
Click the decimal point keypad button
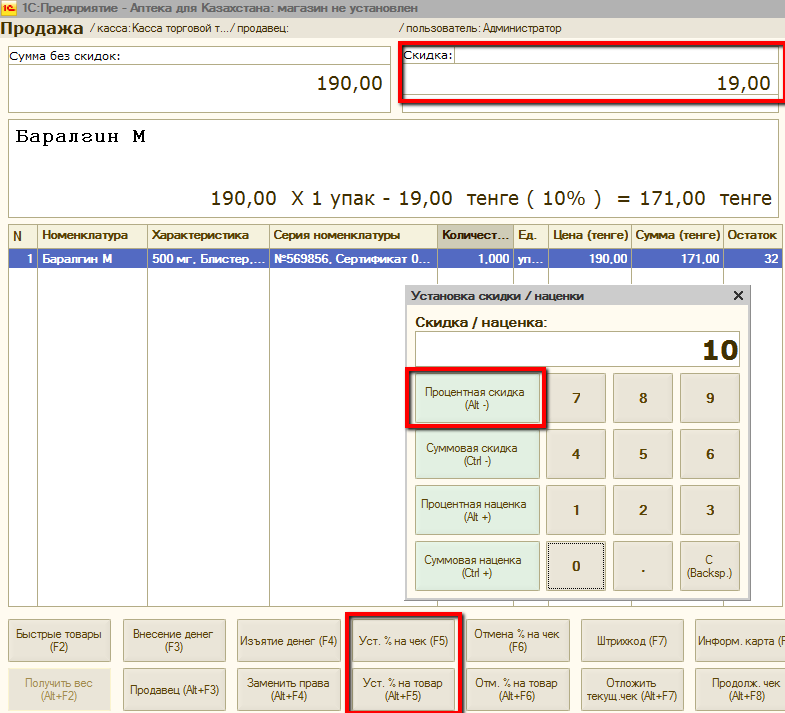642,566
